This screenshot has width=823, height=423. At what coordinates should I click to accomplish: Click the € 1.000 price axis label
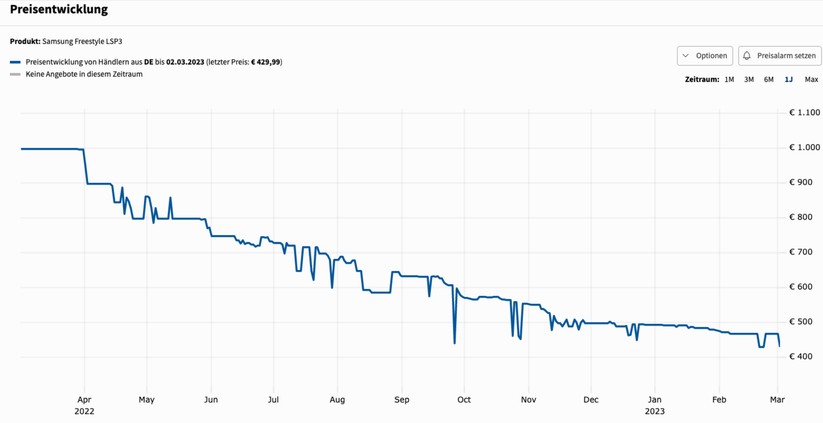805,148
